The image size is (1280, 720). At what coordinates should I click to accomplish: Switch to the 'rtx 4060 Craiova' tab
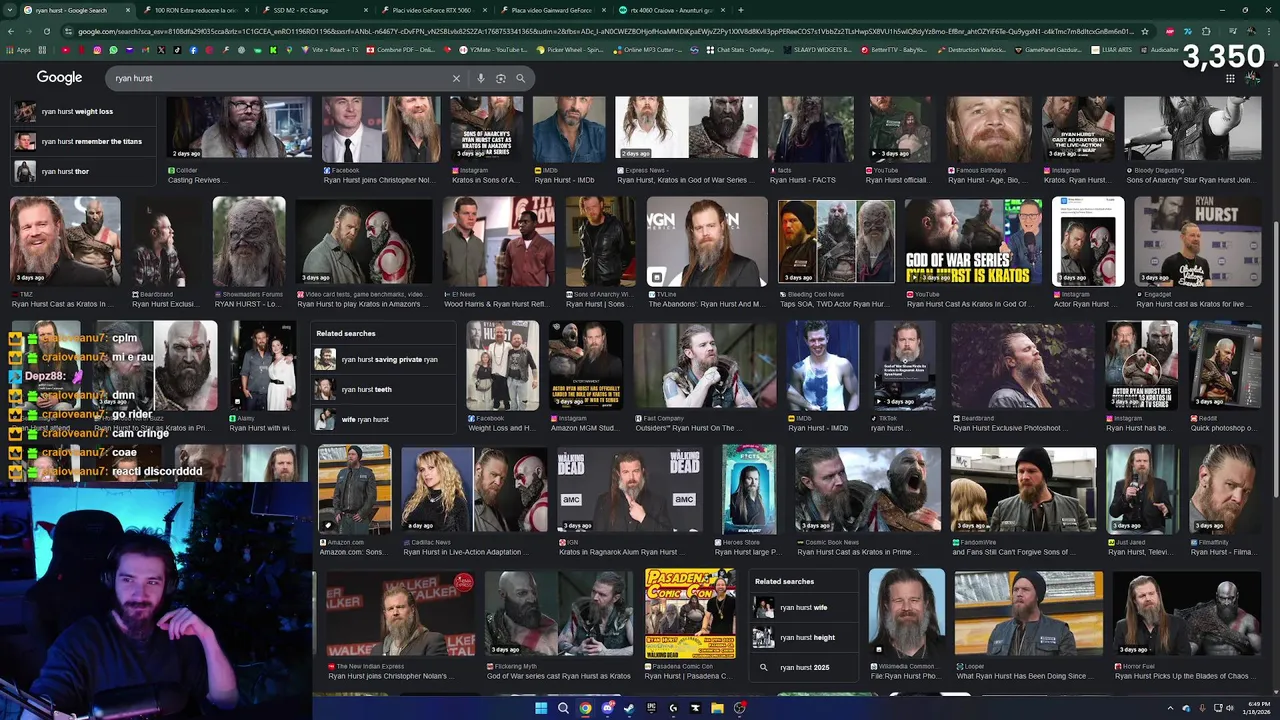coord(670,10)
